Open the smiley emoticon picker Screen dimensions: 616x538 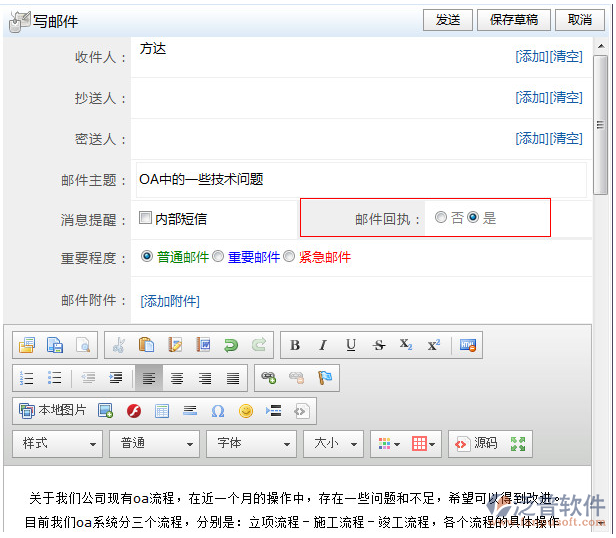click(245, 411)
